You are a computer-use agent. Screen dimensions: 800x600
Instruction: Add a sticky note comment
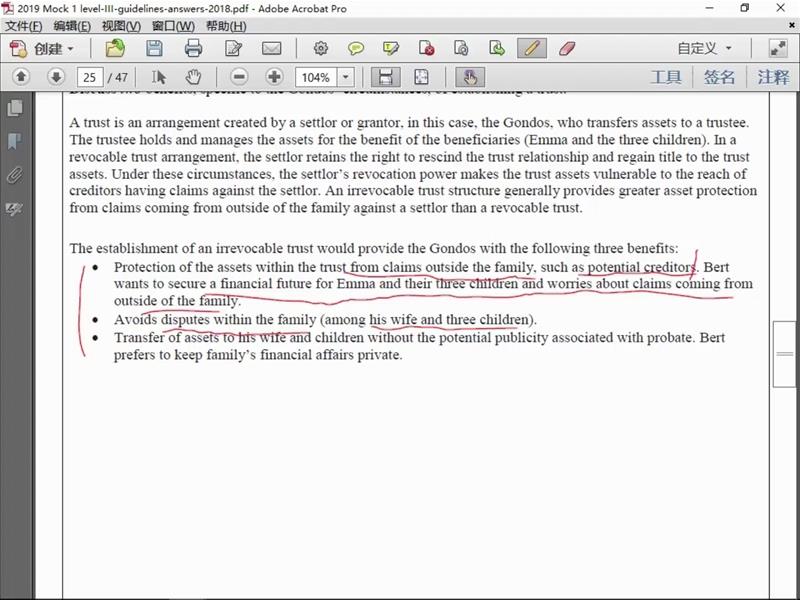click(x=356, y=48)
